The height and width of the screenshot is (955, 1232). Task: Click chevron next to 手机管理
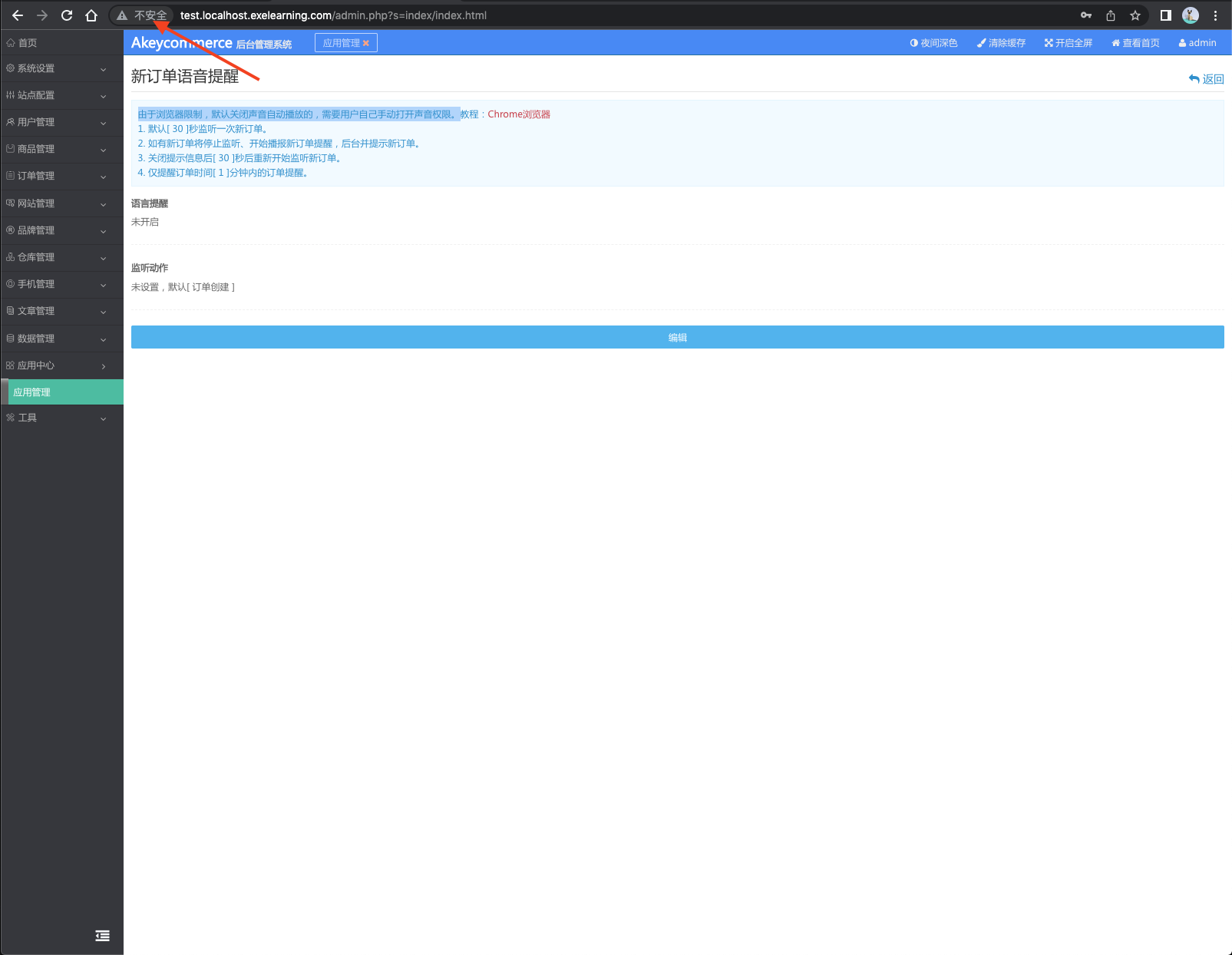pos(104,285)
